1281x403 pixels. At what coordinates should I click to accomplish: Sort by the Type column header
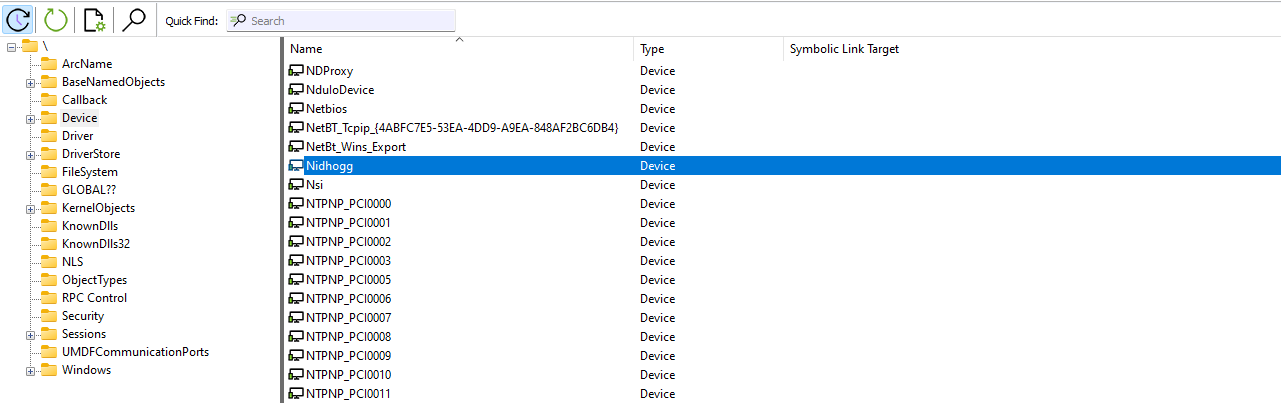click(x=652, y=49)
